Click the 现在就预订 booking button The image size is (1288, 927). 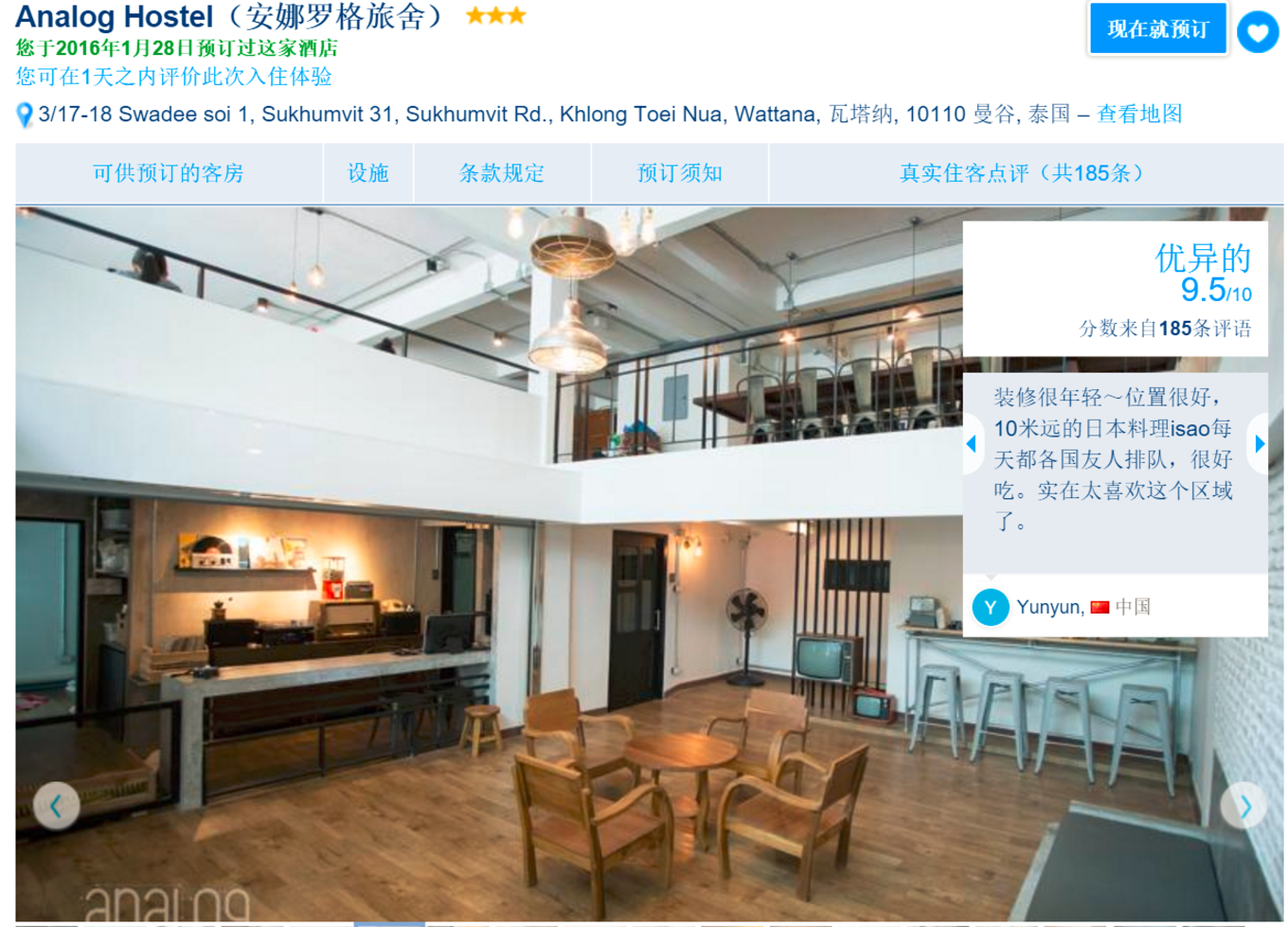[1157, 29]
